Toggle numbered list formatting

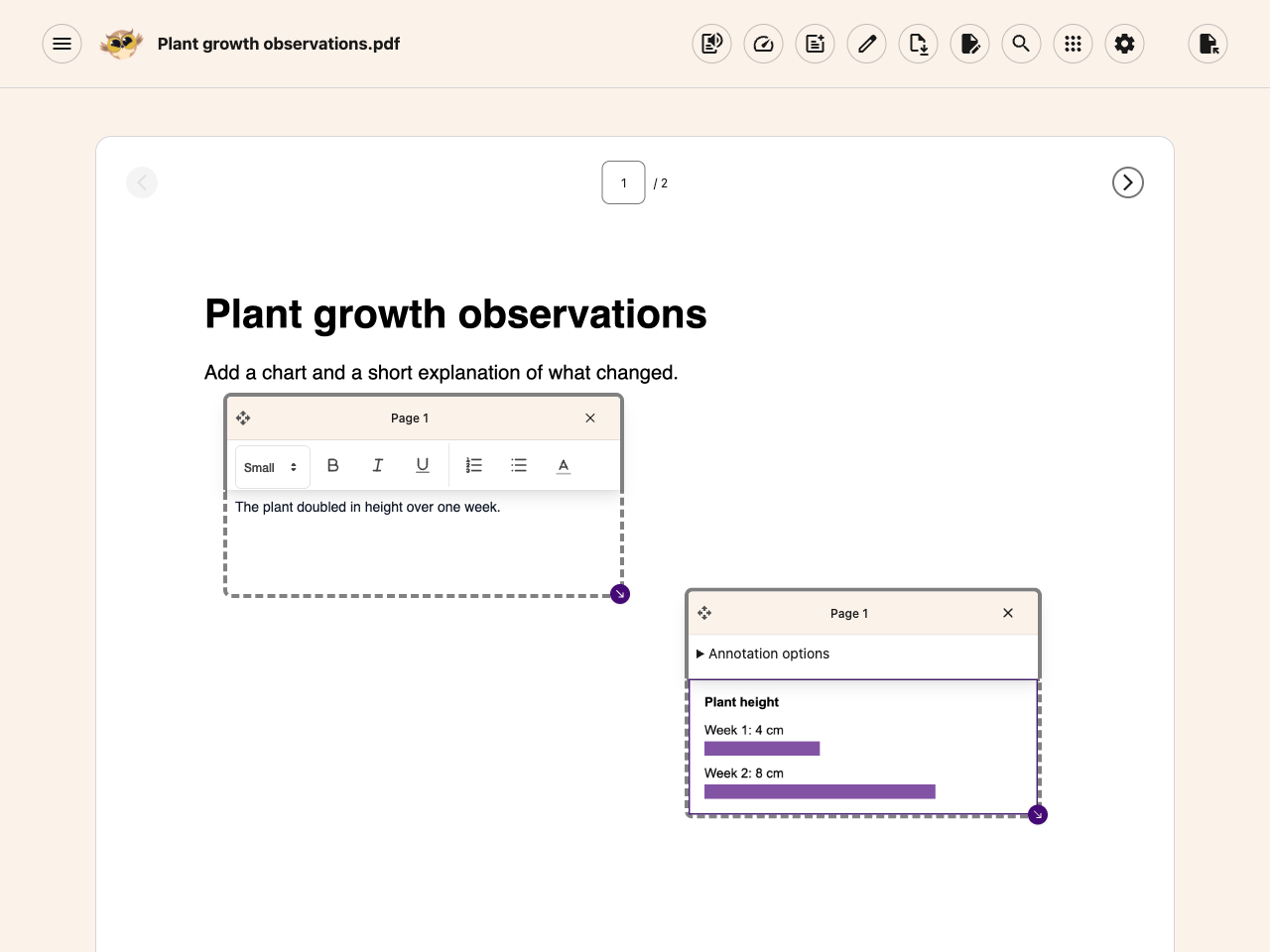coord(474,465)
